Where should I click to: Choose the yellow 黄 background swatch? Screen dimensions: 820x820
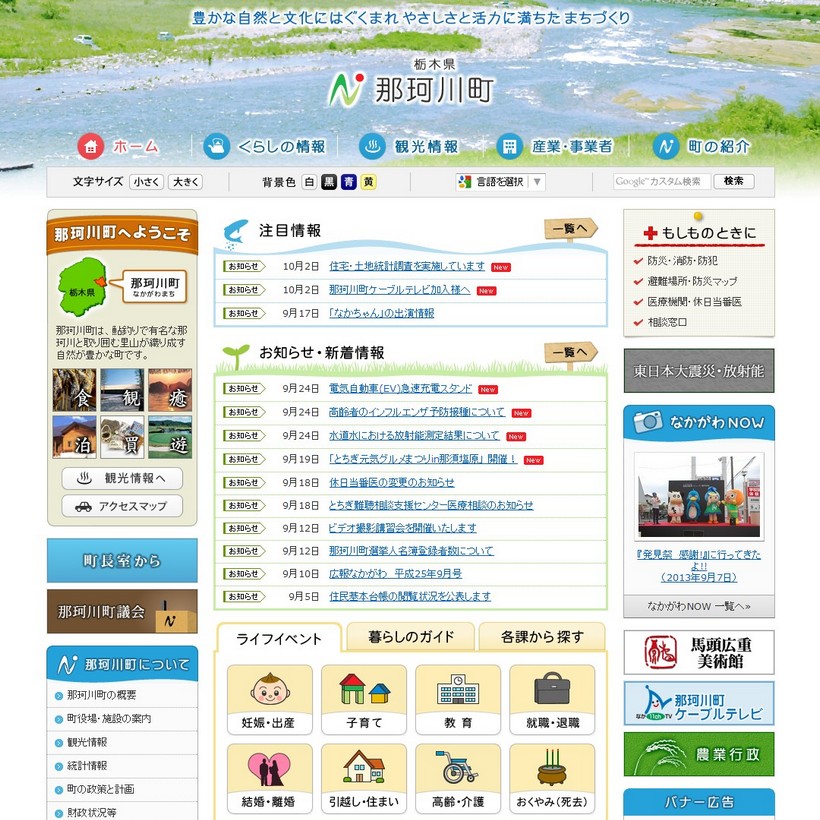point(369,182)
